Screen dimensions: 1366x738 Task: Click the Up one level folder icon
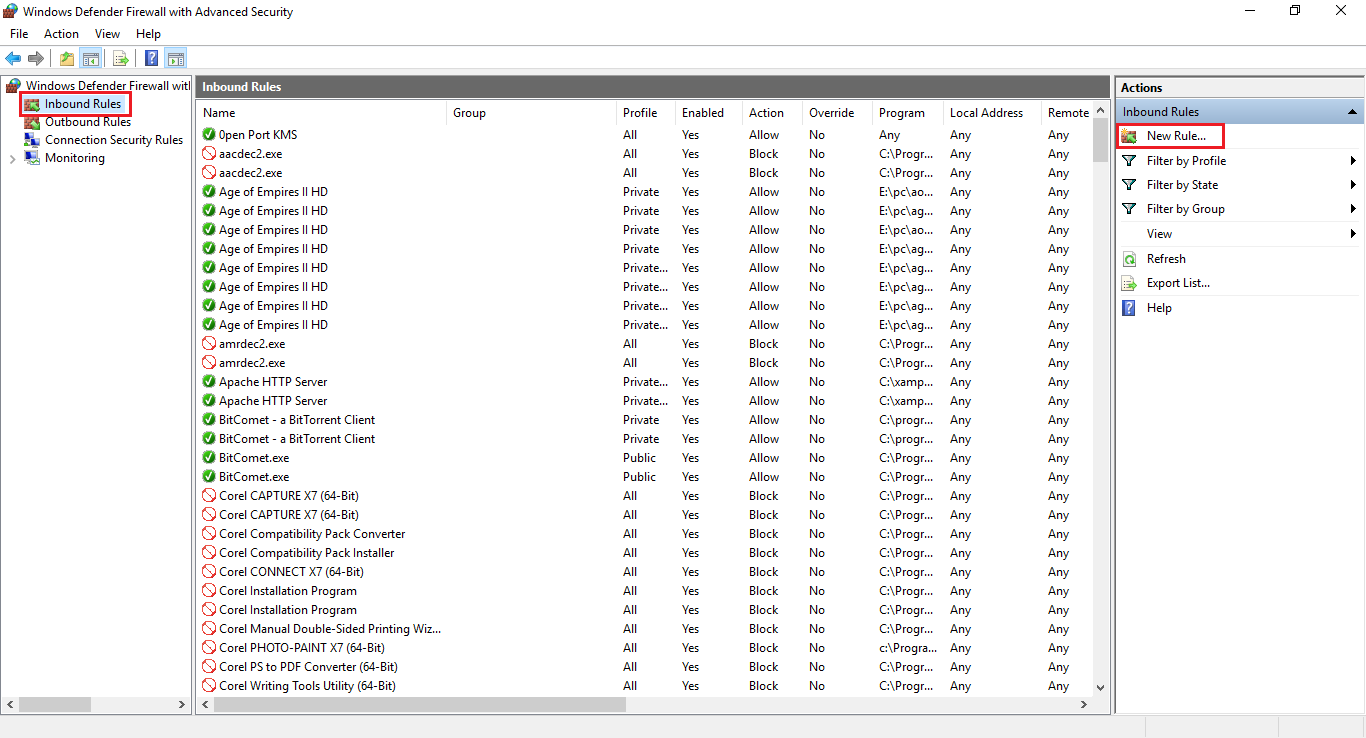[x=67, y=59]
